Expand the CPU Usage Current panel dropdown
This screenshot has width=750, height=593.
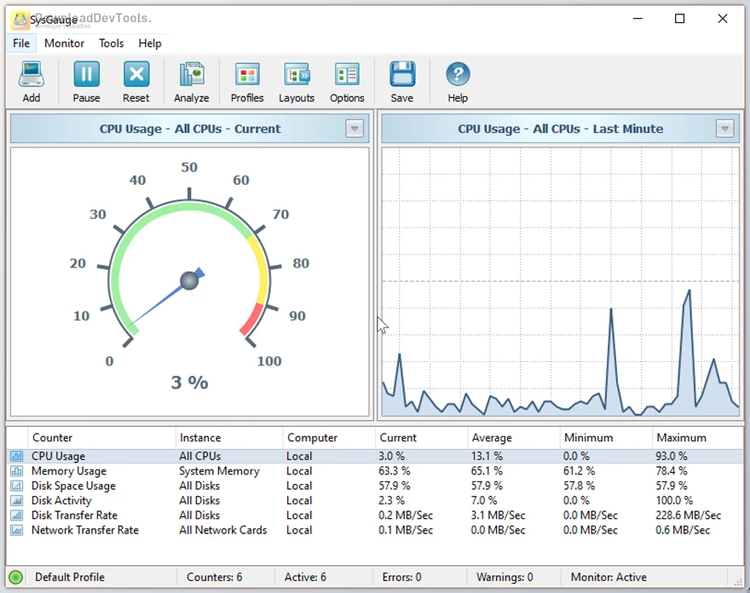(354, 129)
